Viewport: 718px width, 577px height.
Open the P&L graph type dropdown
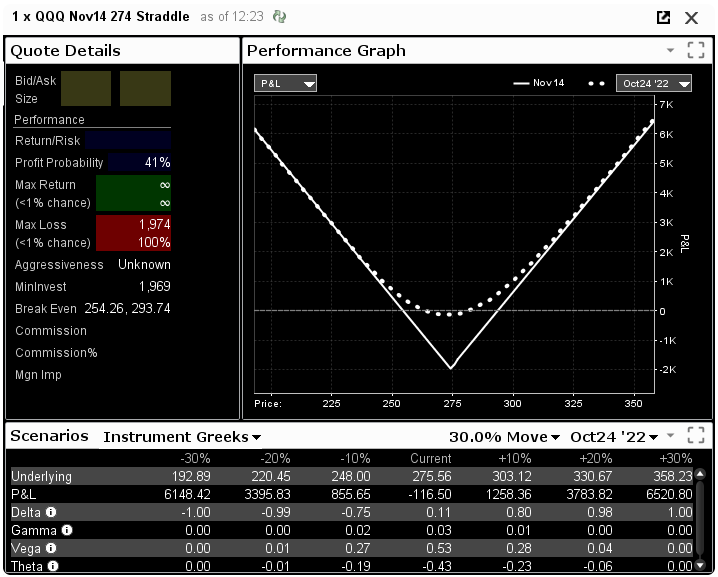pyautogui.click(x=285, y=83)
